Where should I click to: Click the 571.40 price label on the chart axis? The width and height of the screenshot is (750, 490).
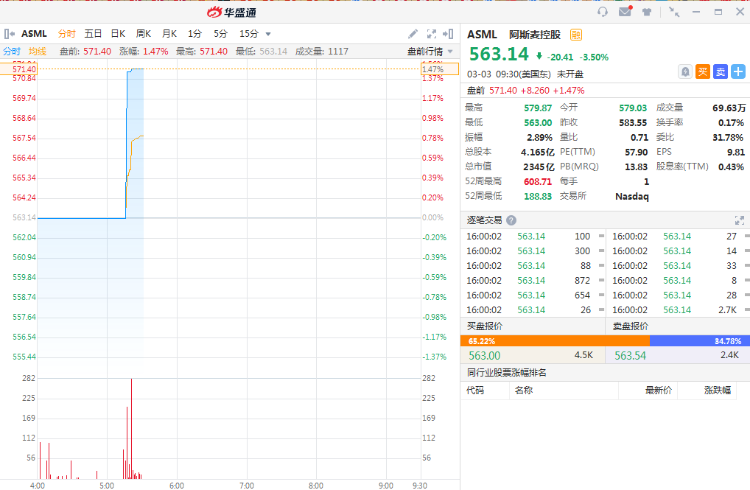[19, 69]
